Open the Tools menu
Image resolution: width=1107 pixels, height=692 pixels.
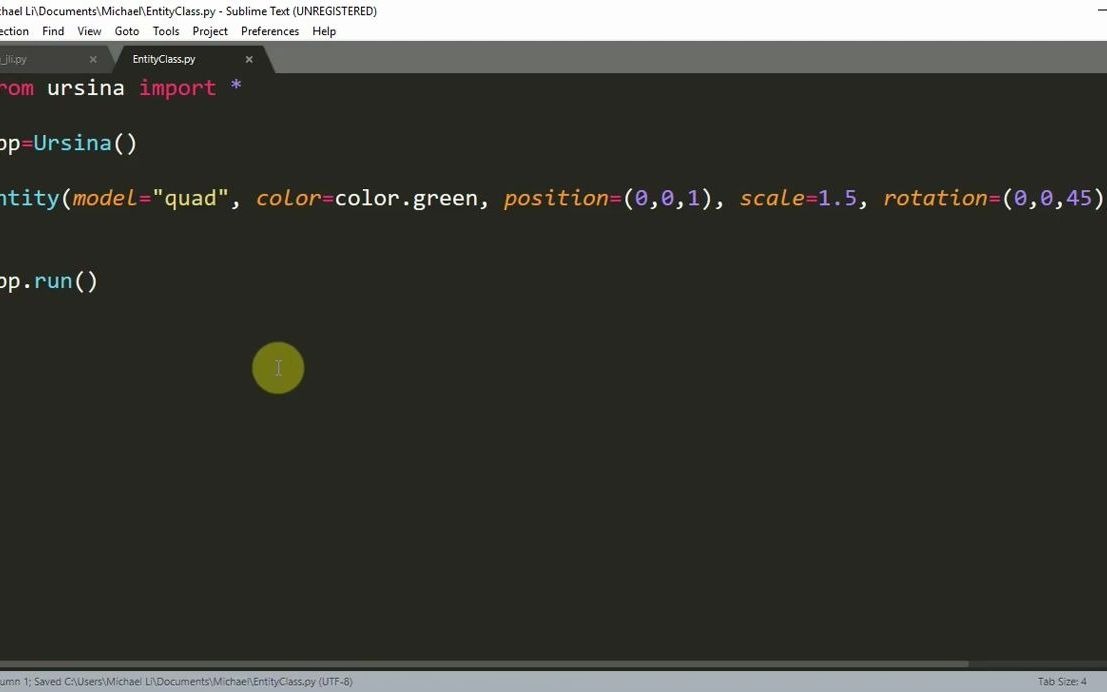point(165,31)
